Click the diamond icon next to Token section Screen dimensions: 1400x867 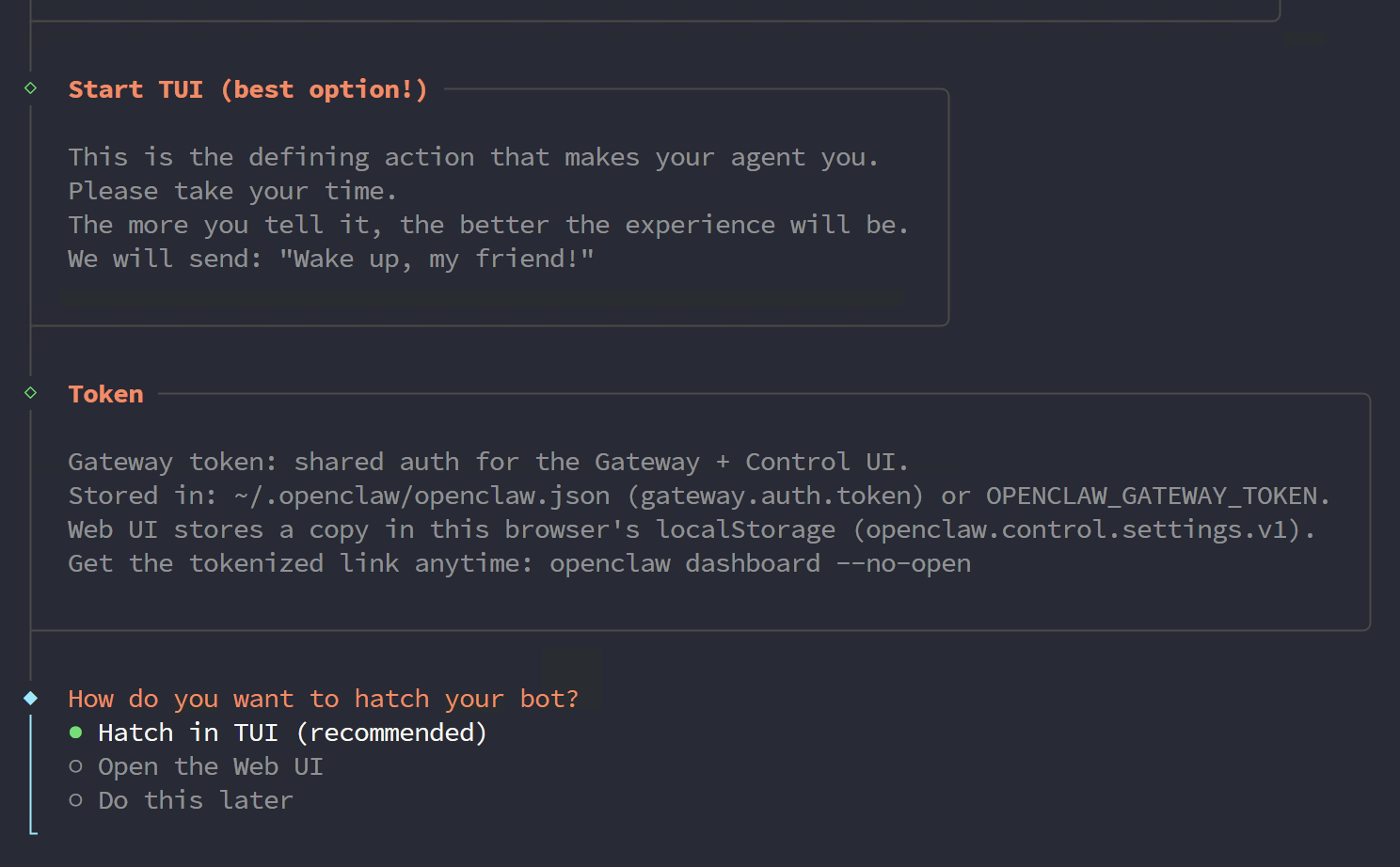[29, 393]
